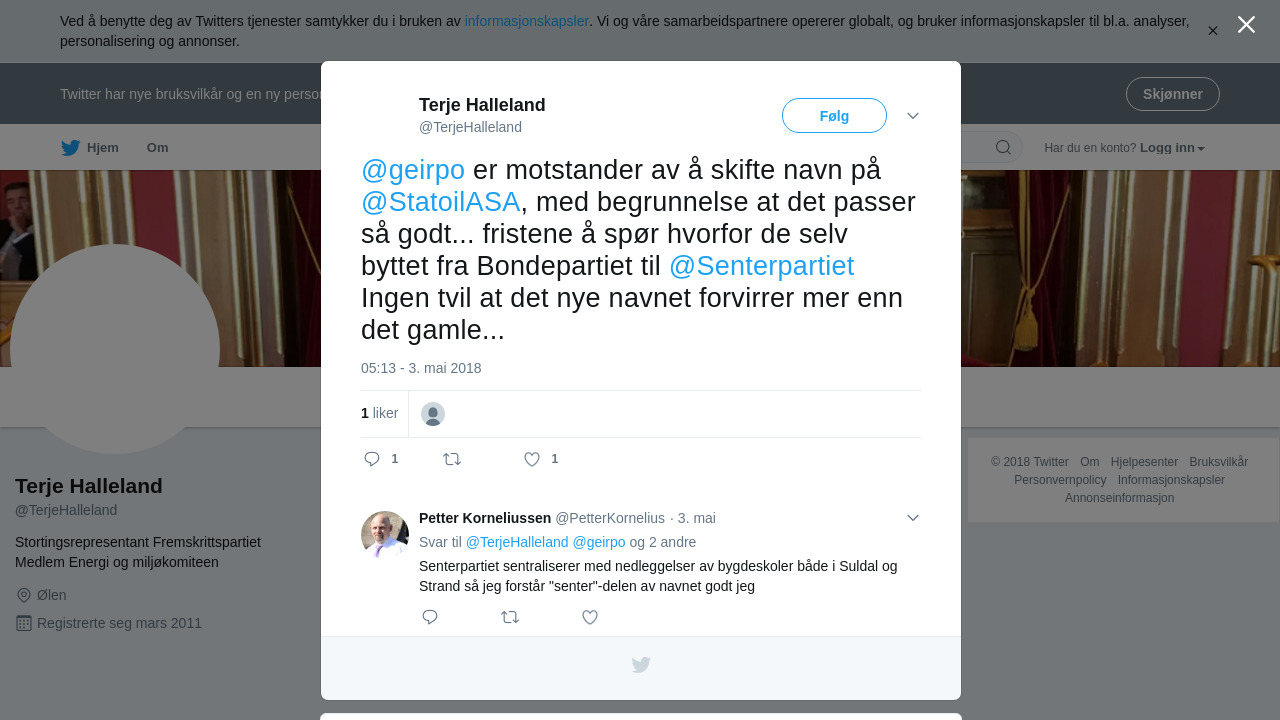Follow Terje Halleland with Følg button
The width and height of the screenshot is (1280, 720).
point(834,116)
